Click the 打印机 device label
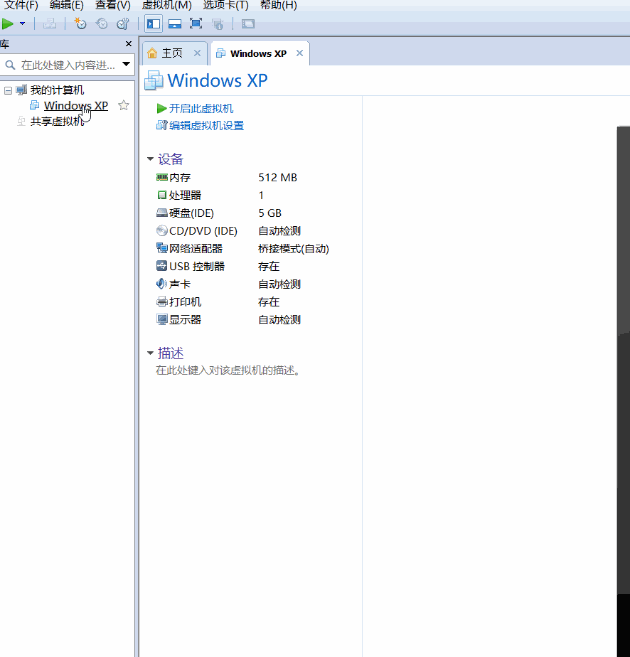Viewport: 630px width, 657px height. pos(185,302)
